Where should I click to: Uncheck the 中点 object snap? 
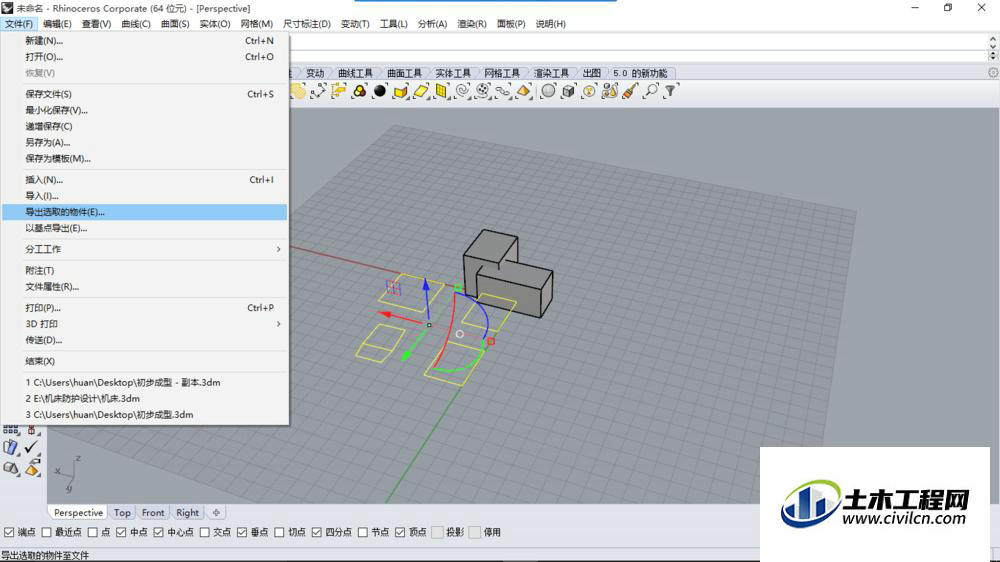tap(121, 532)
